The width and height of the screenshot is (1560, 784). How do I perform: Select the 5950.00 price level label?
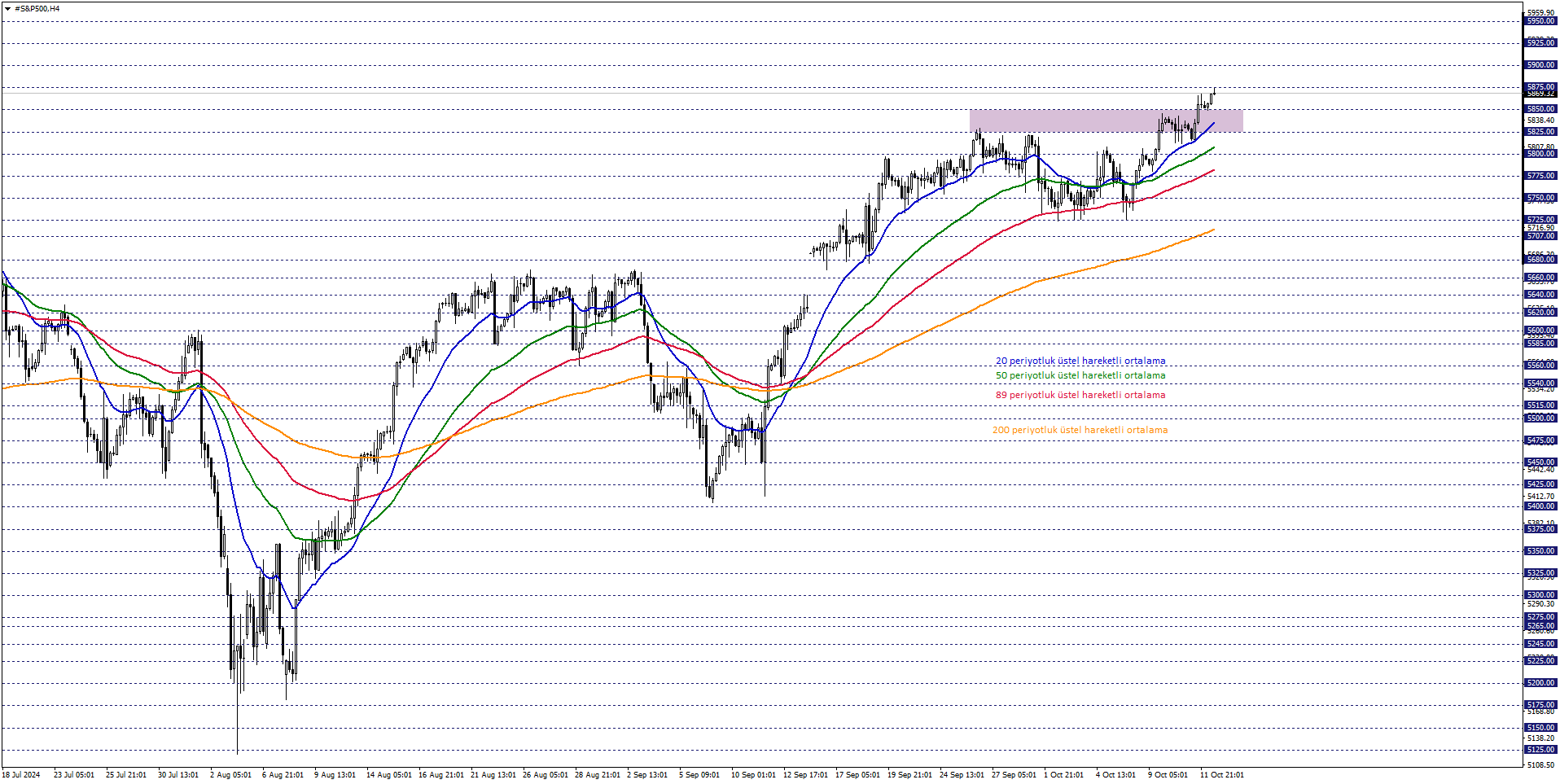point(1540,21)
